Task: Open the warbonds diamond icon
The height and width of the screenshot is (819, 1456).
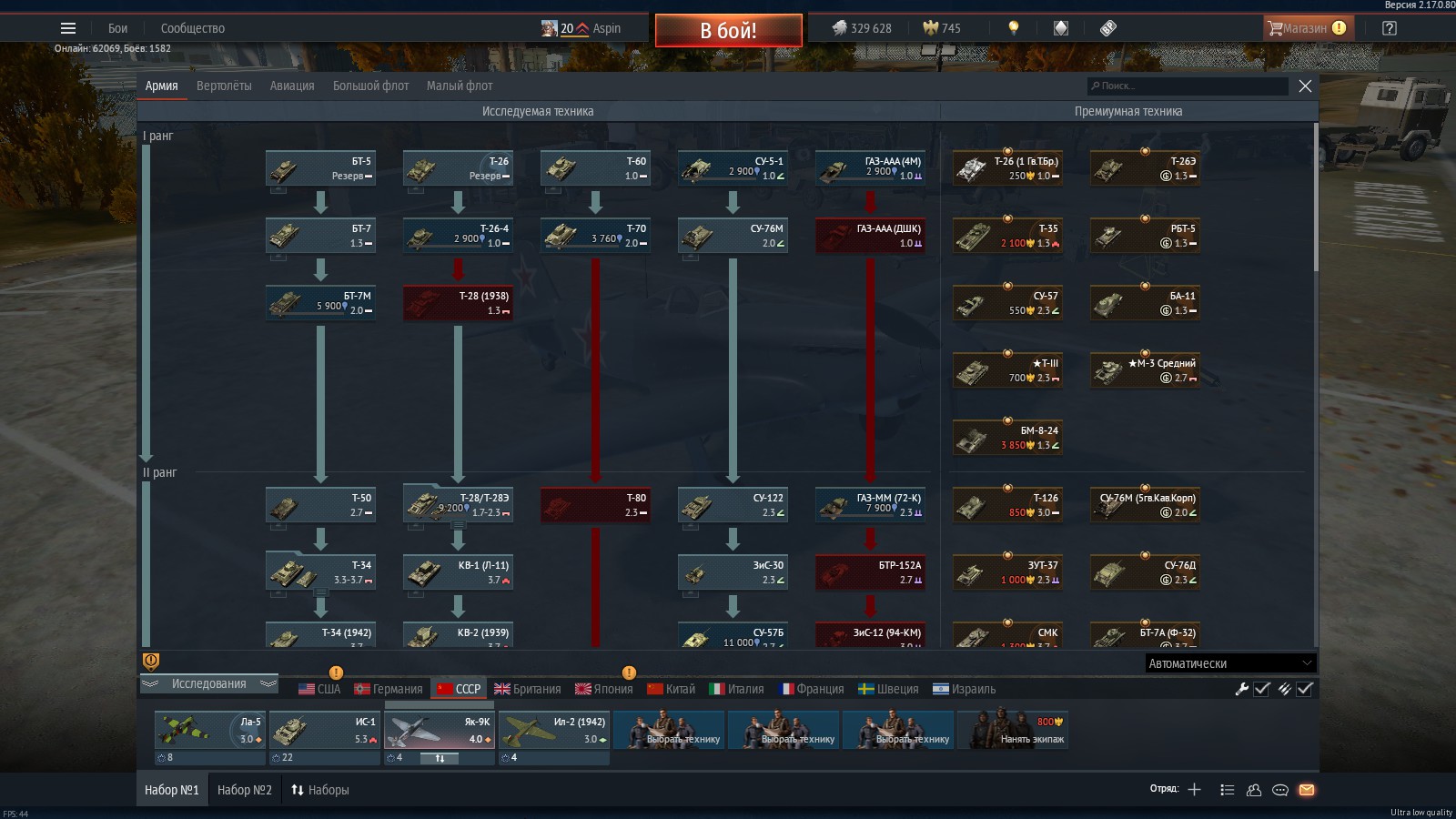Action: (x=1061, y=28)
